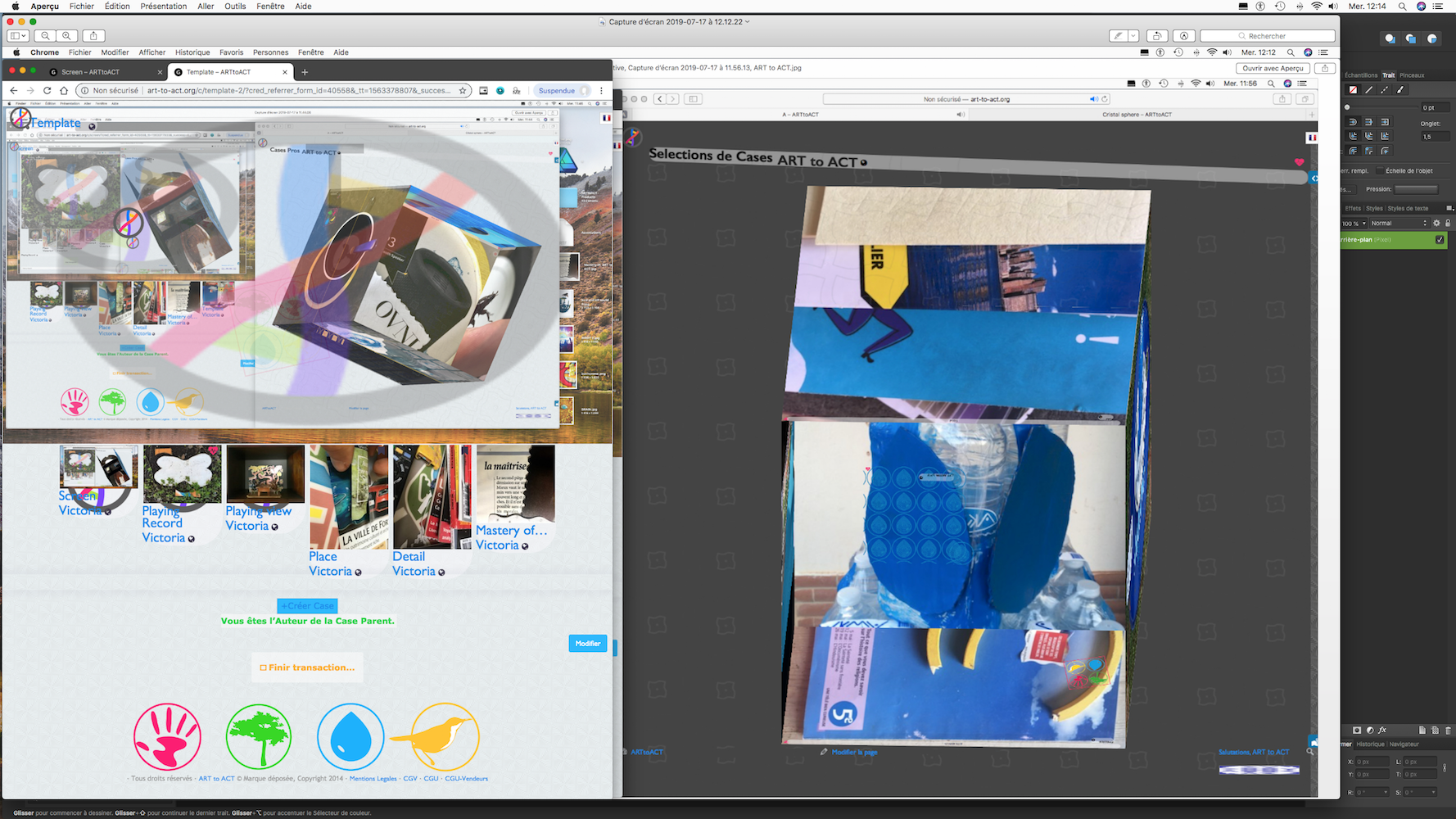Viewport: 1456px width, 819px height.
Task: Open Chrome's three-dot menu
Action: 601,91
